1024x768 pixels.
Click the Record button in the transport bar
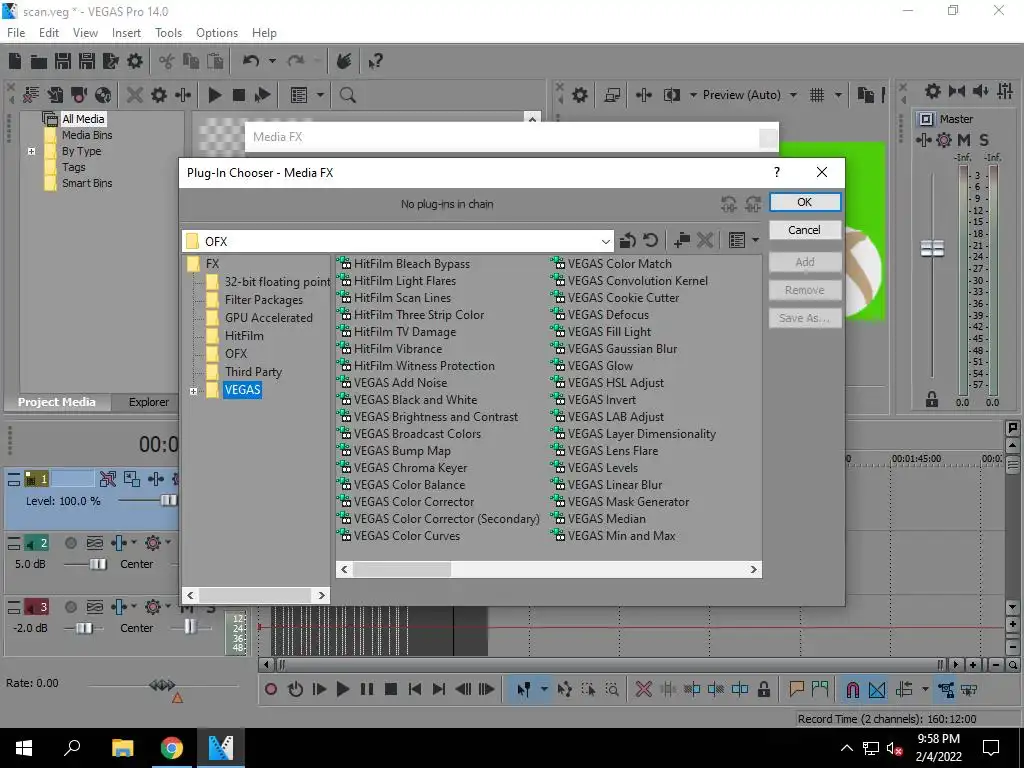[x=271, y=689]
